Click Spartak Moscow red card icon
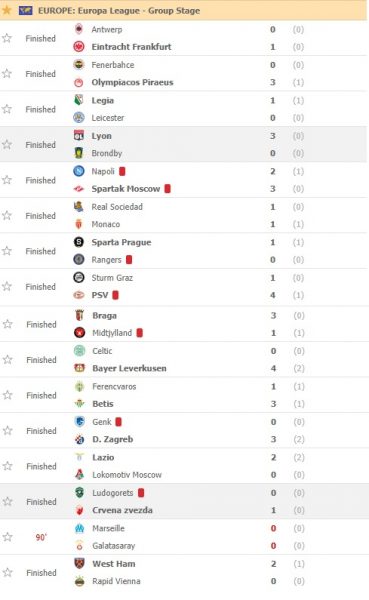This screenshot has width=369, height=600. (167, 189)
